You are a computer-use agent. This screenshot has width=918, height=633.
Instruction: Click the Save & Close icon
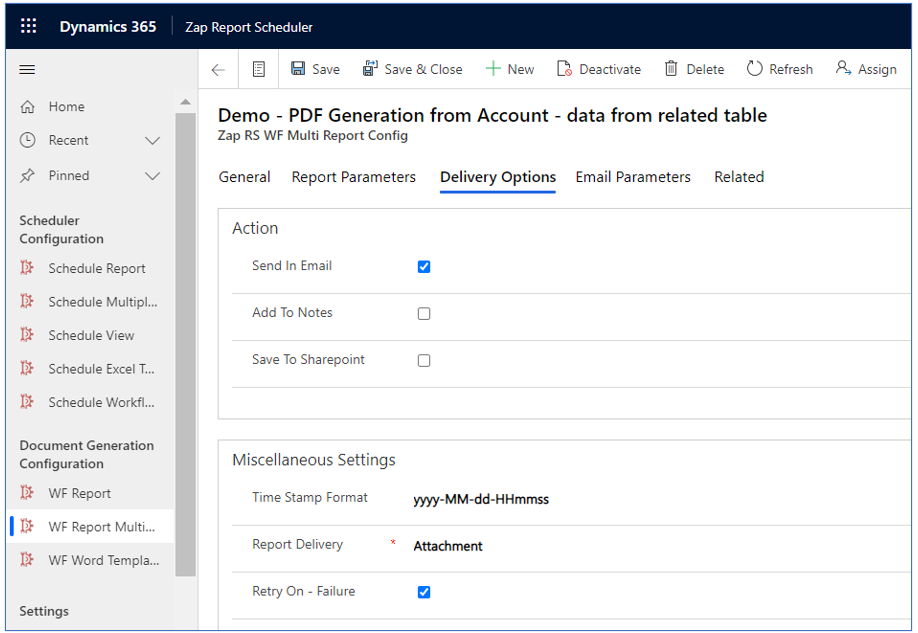coord(370,69)
